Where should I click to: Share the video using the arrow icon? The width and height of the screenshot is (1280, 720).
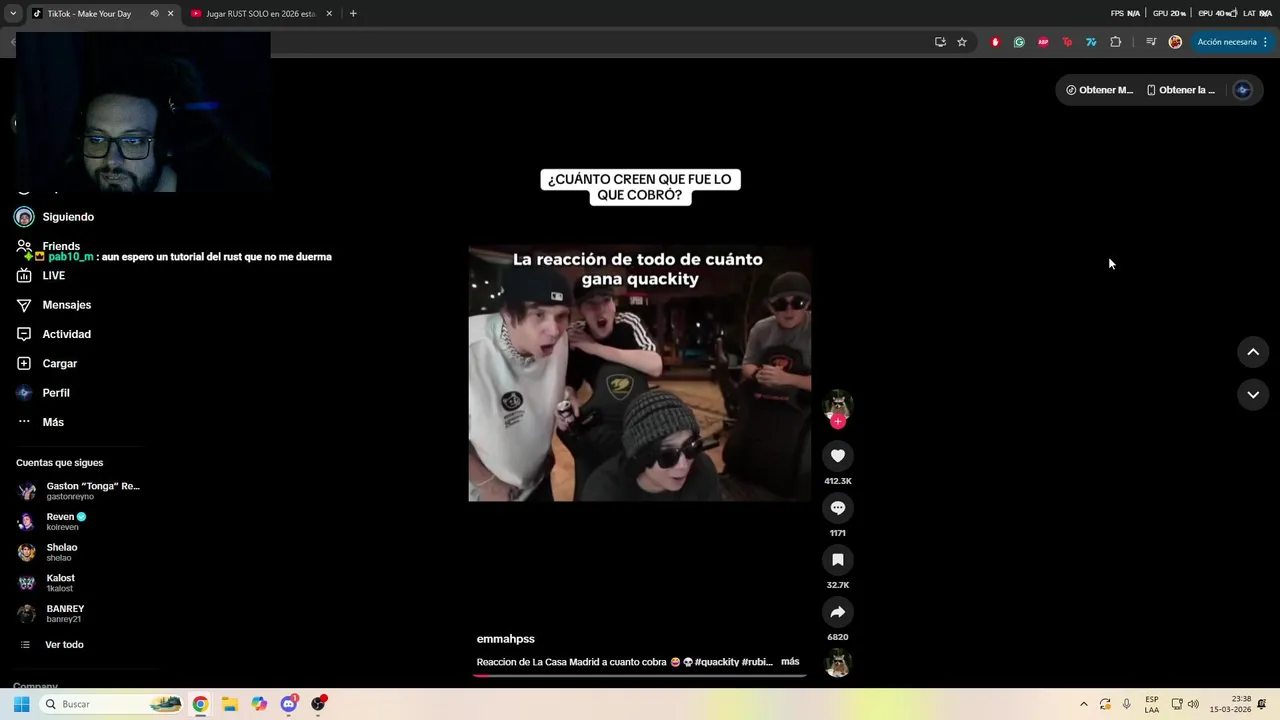click(838, 612)
